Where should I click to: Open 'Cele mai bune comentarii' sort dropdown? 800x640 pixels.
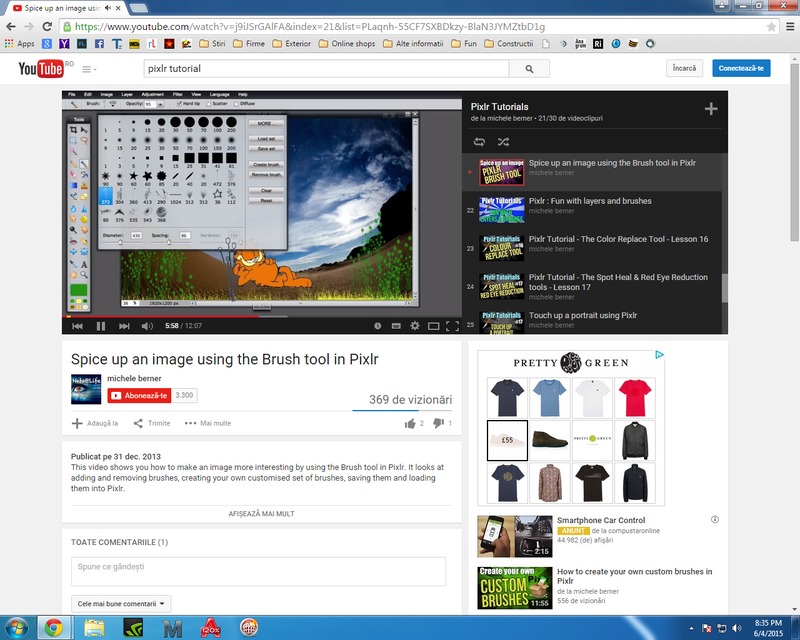pyautogui.click(x=121, y=604)
